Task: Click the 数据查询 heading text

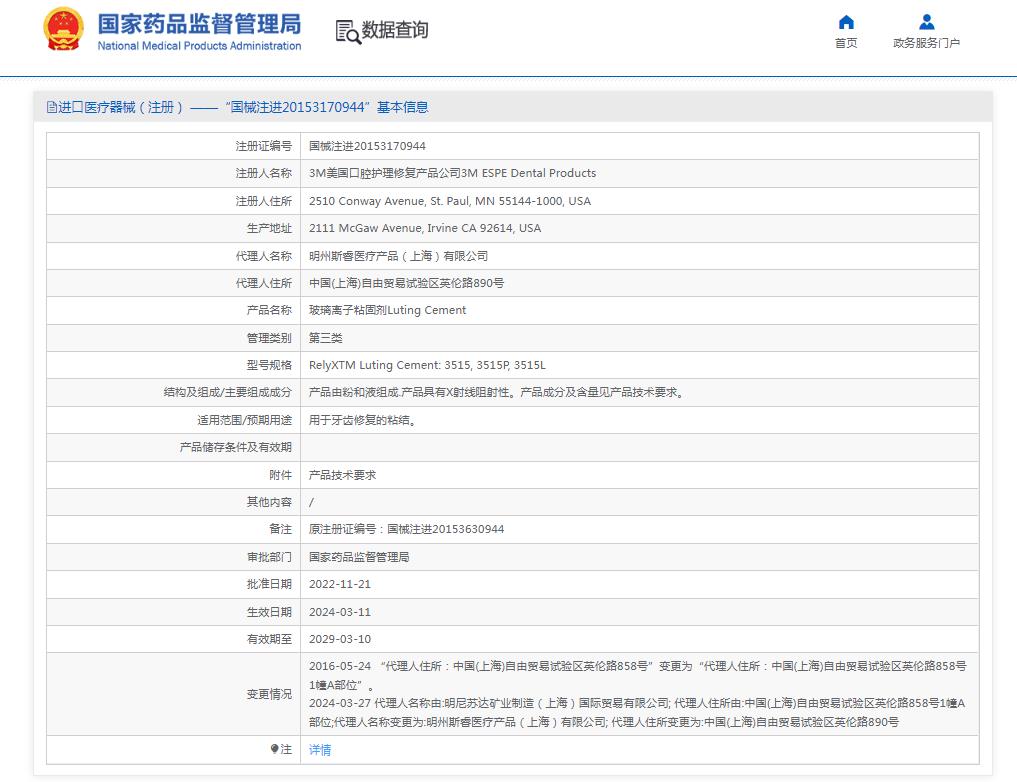Action: click(394, 30)
